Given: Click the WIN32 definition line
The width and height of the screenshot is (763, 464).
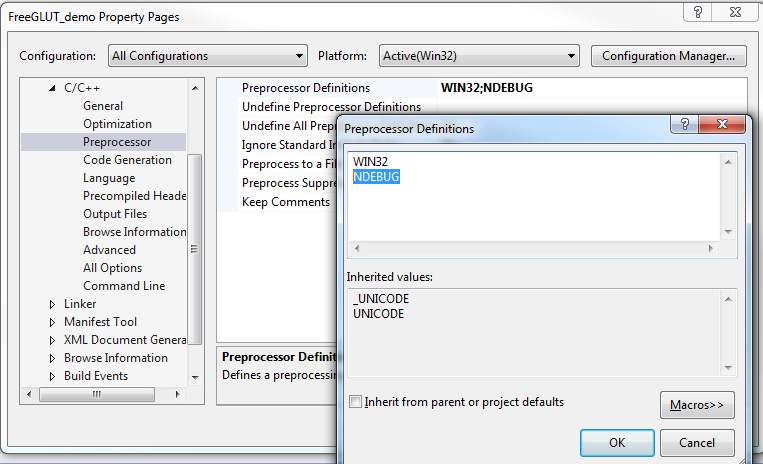Looking at the screenshot, I should coord(370,161).
